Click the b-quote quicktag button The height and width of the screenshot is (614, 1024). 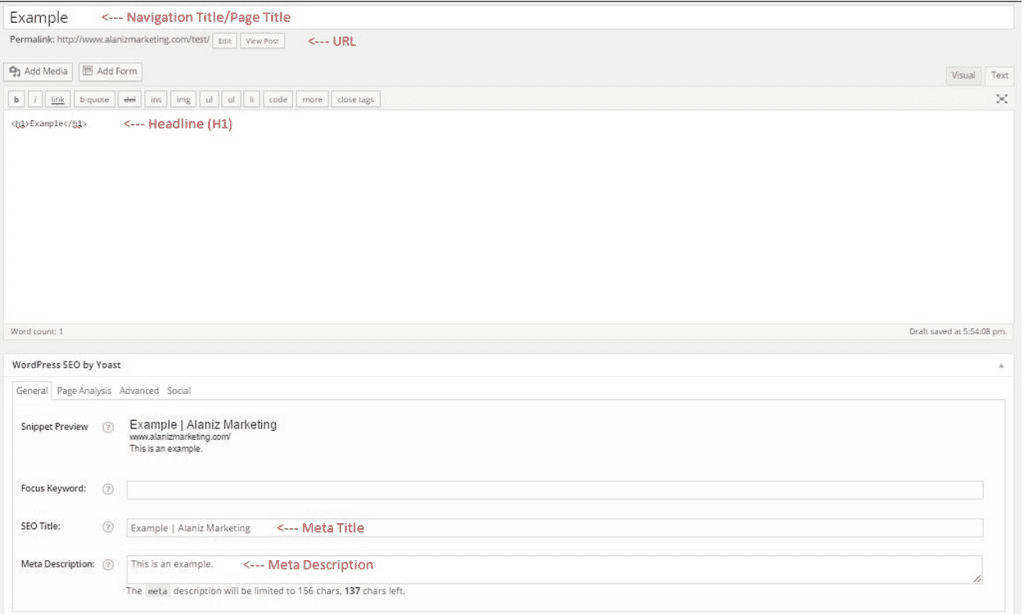[94, 100]
